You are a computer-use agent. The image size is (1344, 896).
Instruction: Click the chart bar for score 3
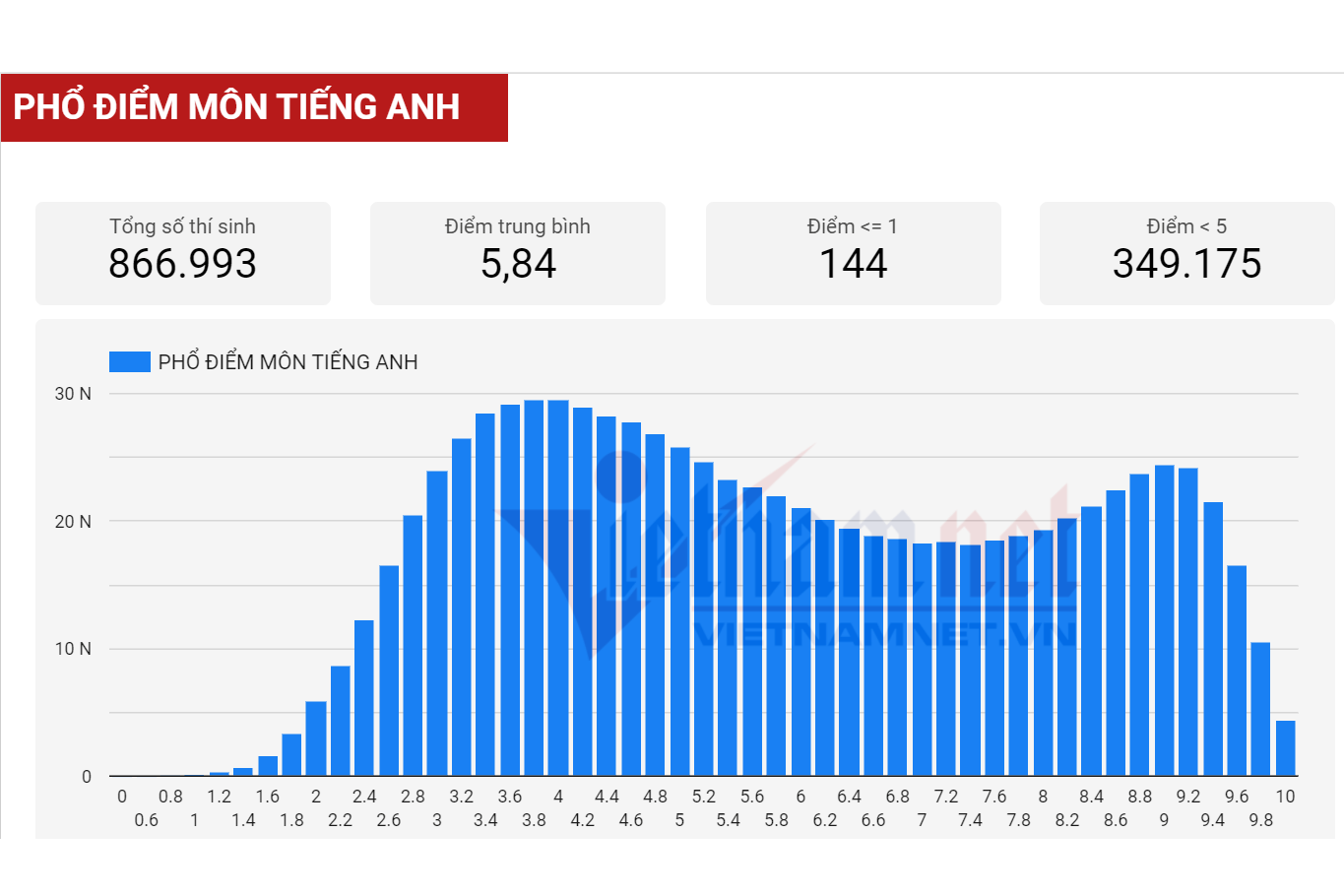coord(437,623)
